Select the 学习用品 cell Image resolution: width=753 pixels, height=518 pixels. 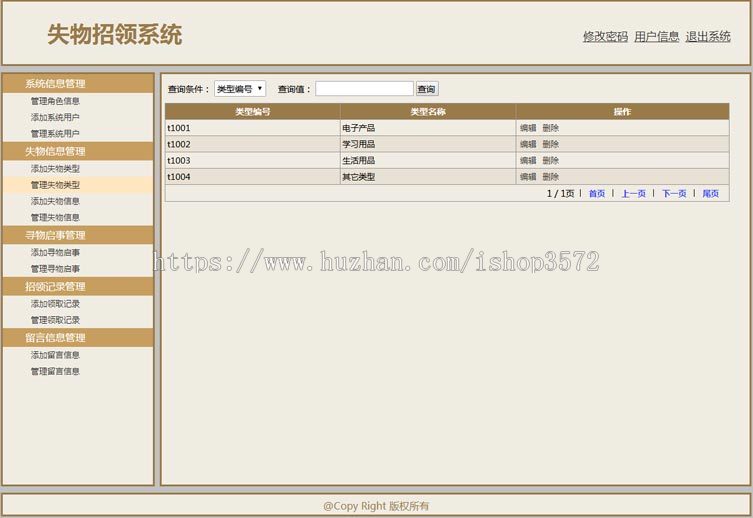pyautogui.click(x=428, y=144)
